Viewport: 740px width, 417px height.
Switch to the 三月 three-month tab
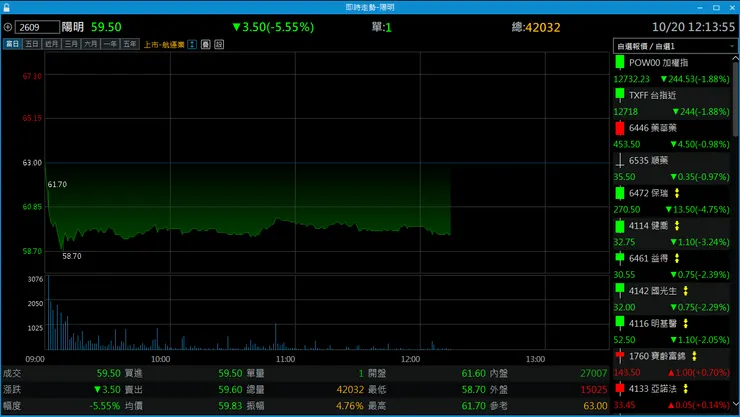[71, 44]
